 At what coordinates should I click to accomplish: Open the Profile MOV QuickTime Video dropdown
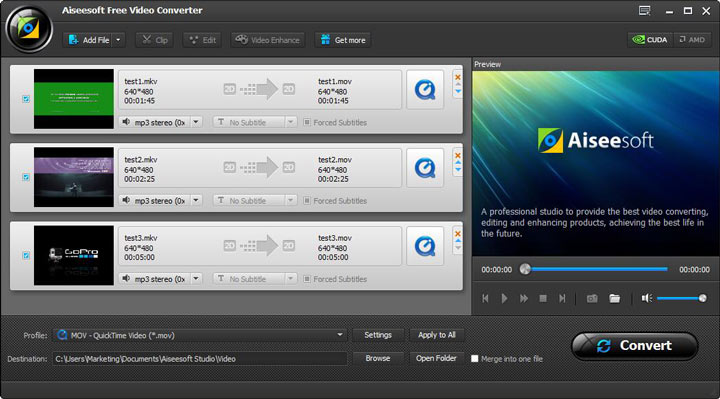(200, 335)
